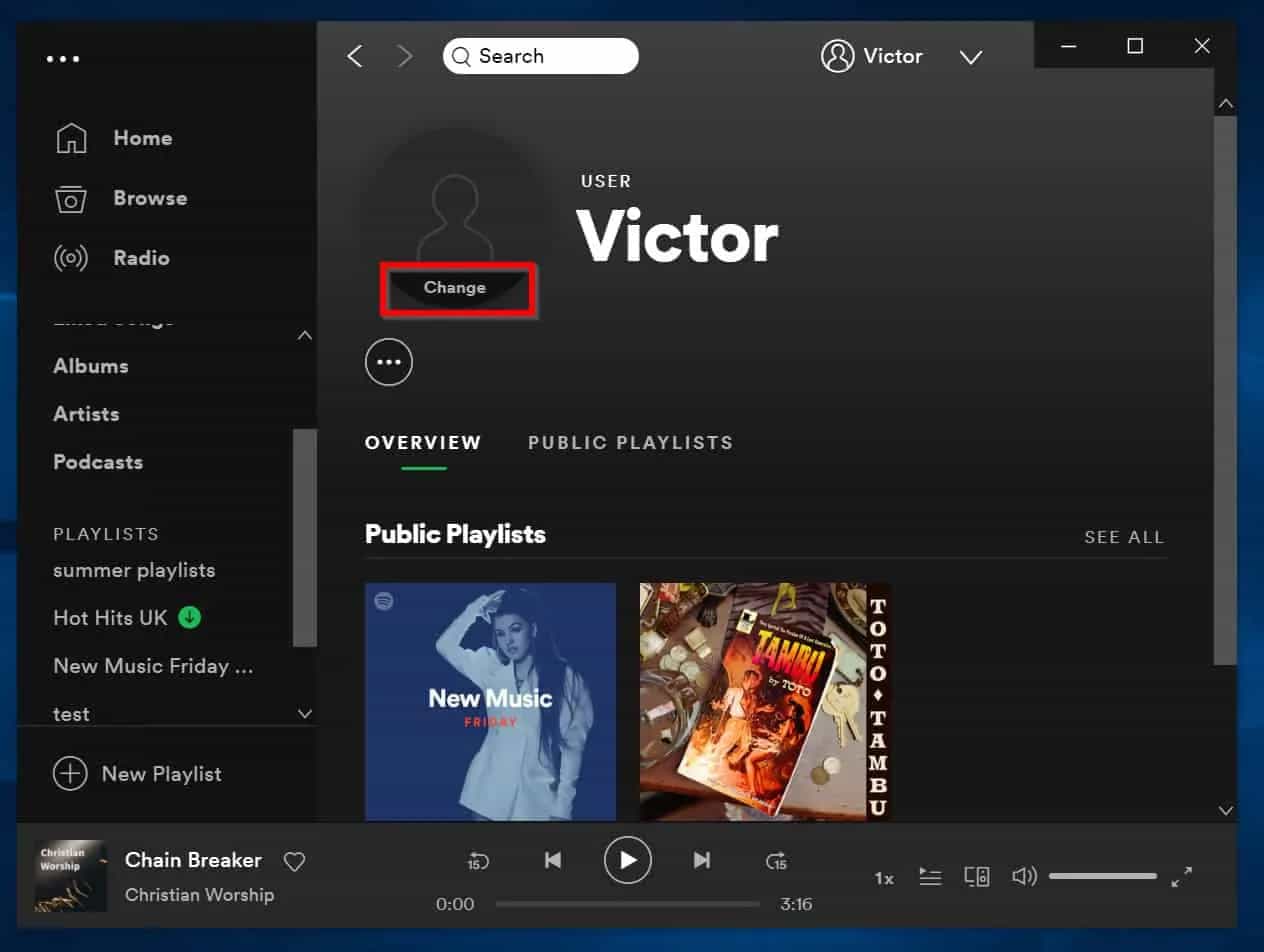Adjust the volume slider
This screenshot has width=1264, height=952.
(1103, 877)
